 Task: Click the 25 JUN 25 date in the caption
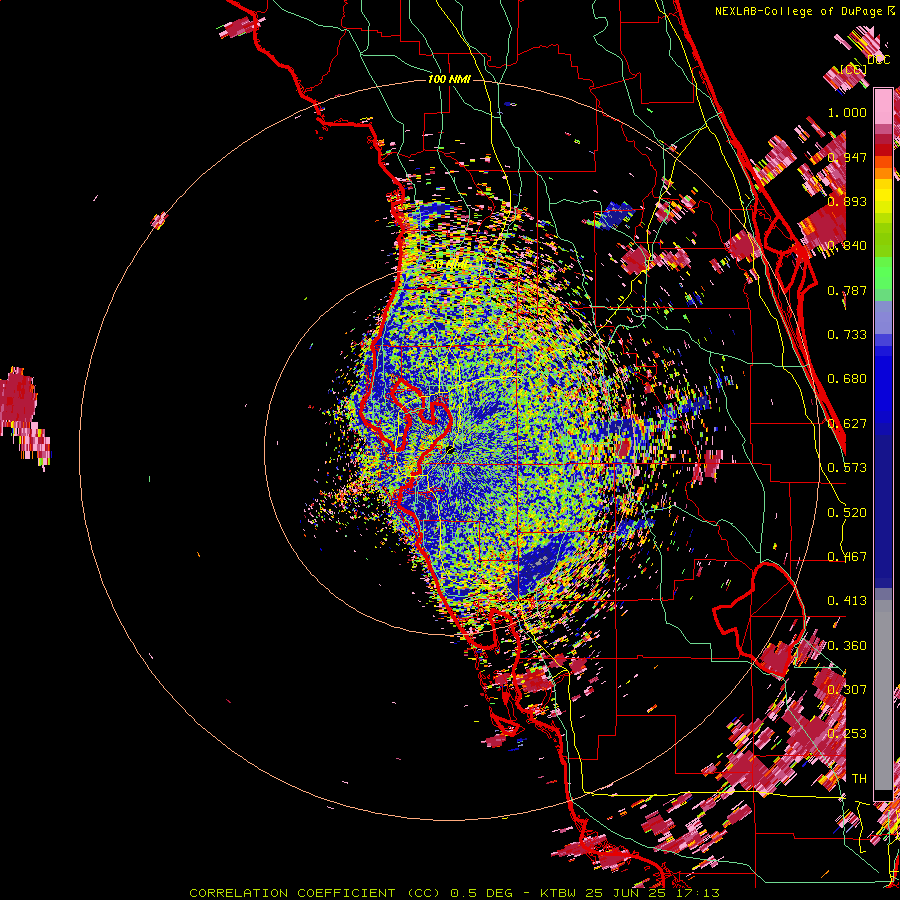(x=628, y=893)
